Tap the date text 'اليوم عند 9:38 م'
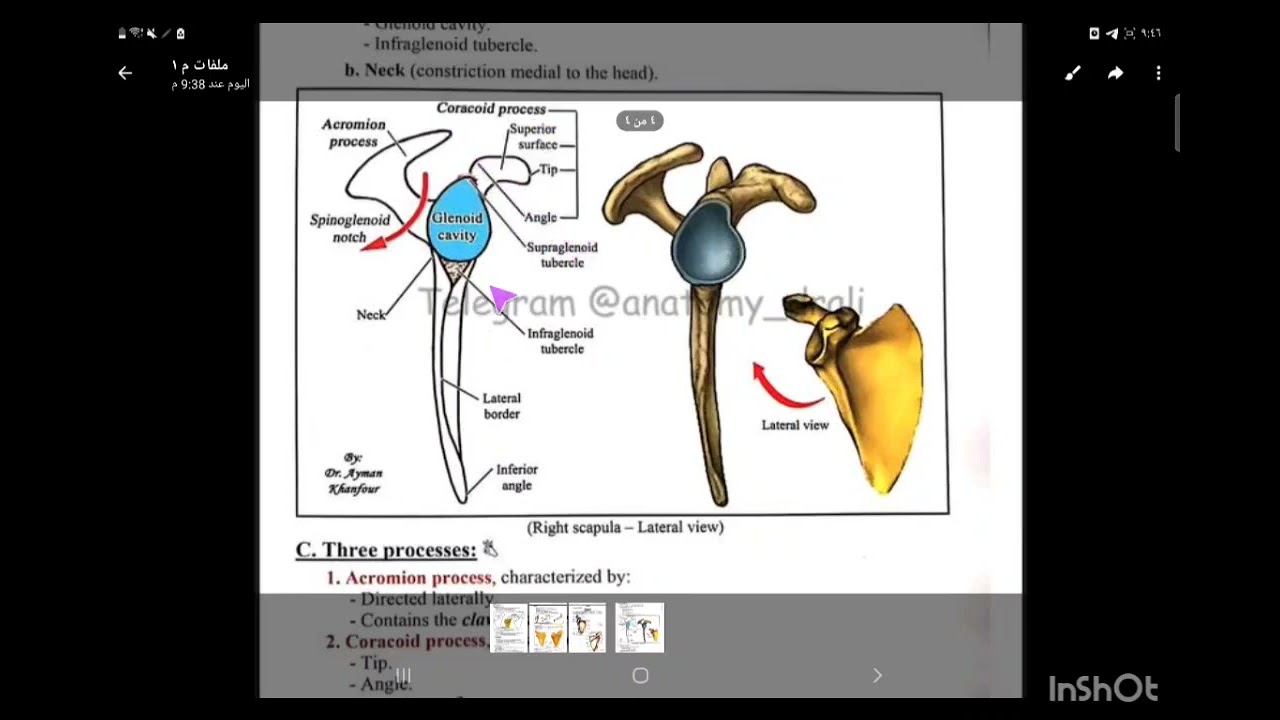This screenshot has width=1280, height=720. click(x=210, y=84)
